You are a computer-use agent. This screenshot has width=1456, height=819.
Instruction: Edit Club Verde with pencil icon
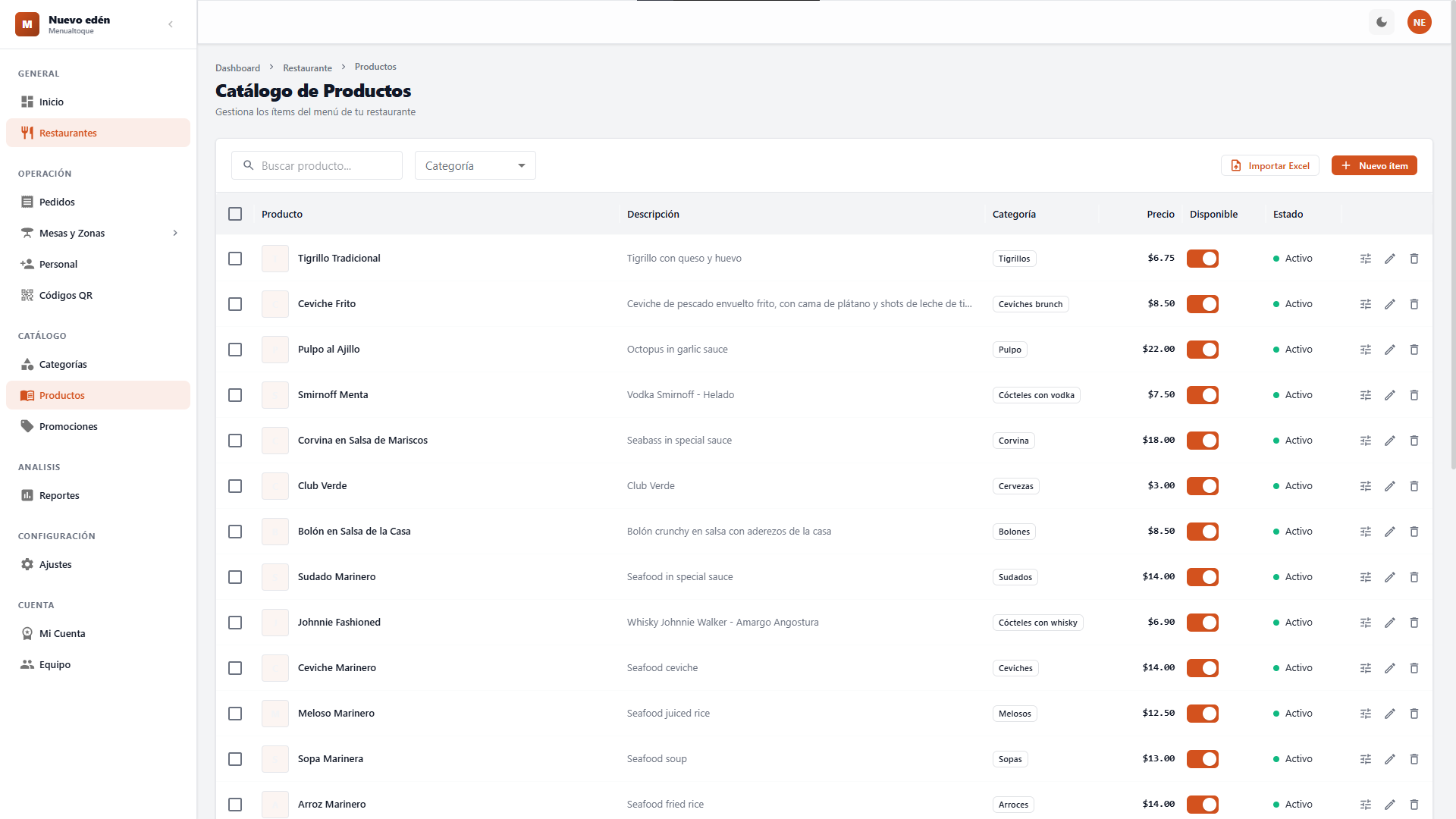pyautogui.click(x=1390, y=486)
